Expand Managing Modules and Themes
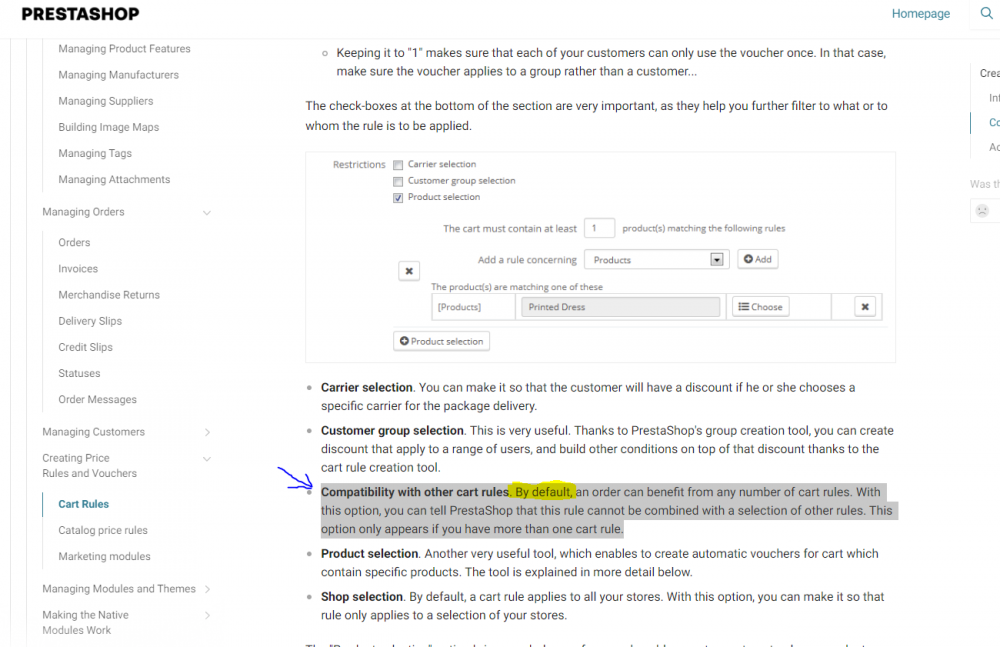The width and height of the screenshot is (1000, 647). coord(207,590)
